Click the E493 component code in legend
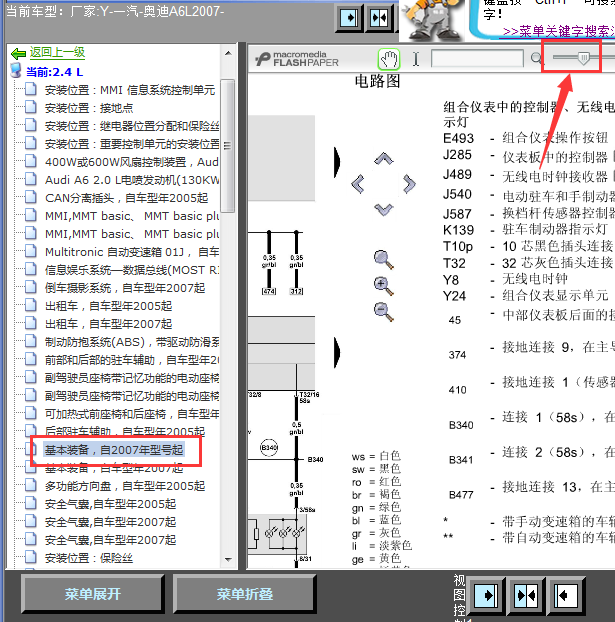Image resolution: width=615 pixels, height=622 pixels. click(x=458, y=138)
